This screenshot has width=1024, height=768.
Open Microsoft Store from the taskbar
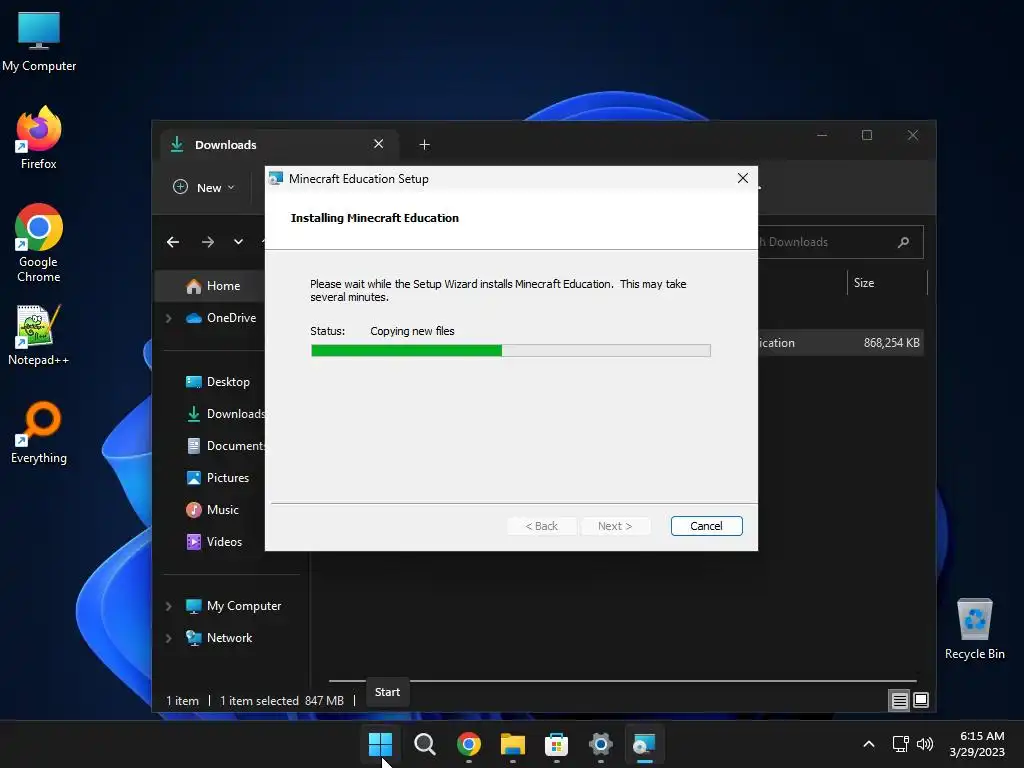click(x=556, y=744)
